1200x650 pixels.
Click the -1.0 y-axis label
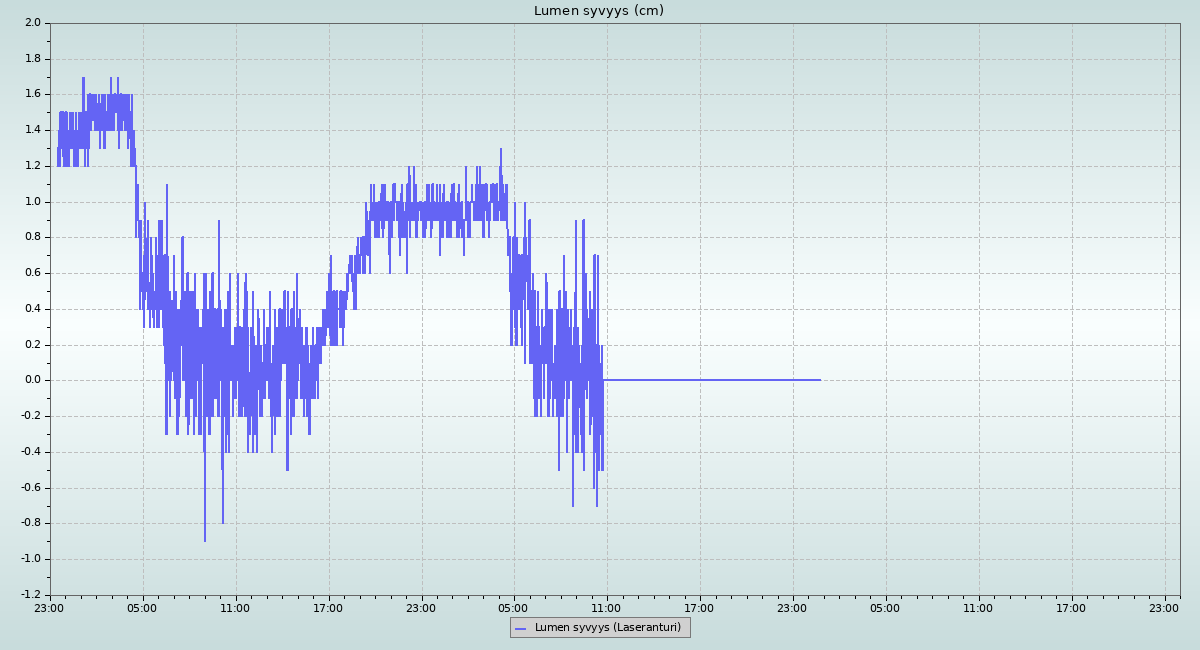point(30,559)
